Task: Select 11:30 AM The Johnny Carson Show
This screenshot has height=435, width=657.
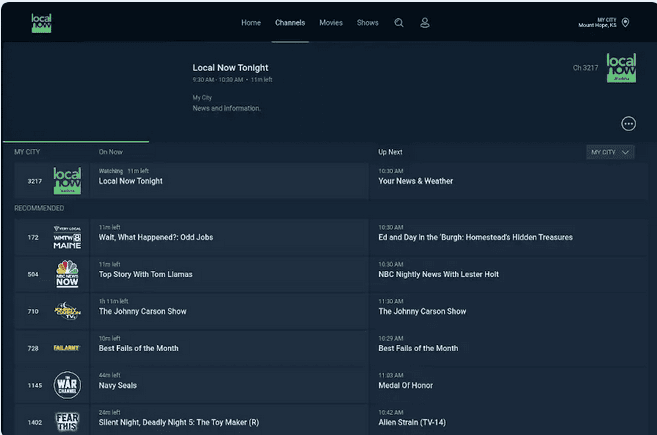Action: (508, 311)
